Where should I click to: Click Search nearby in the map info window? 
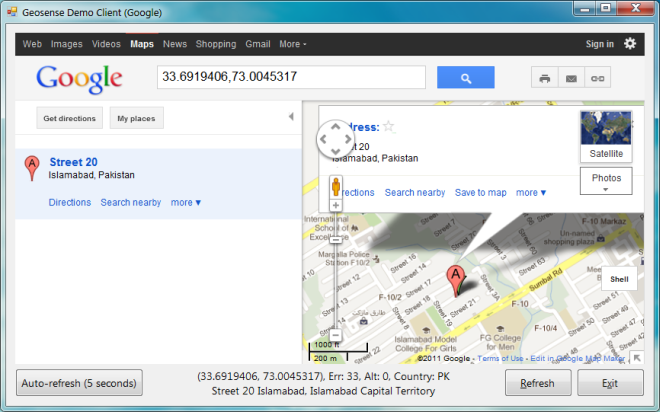click(x=415, y=192)
